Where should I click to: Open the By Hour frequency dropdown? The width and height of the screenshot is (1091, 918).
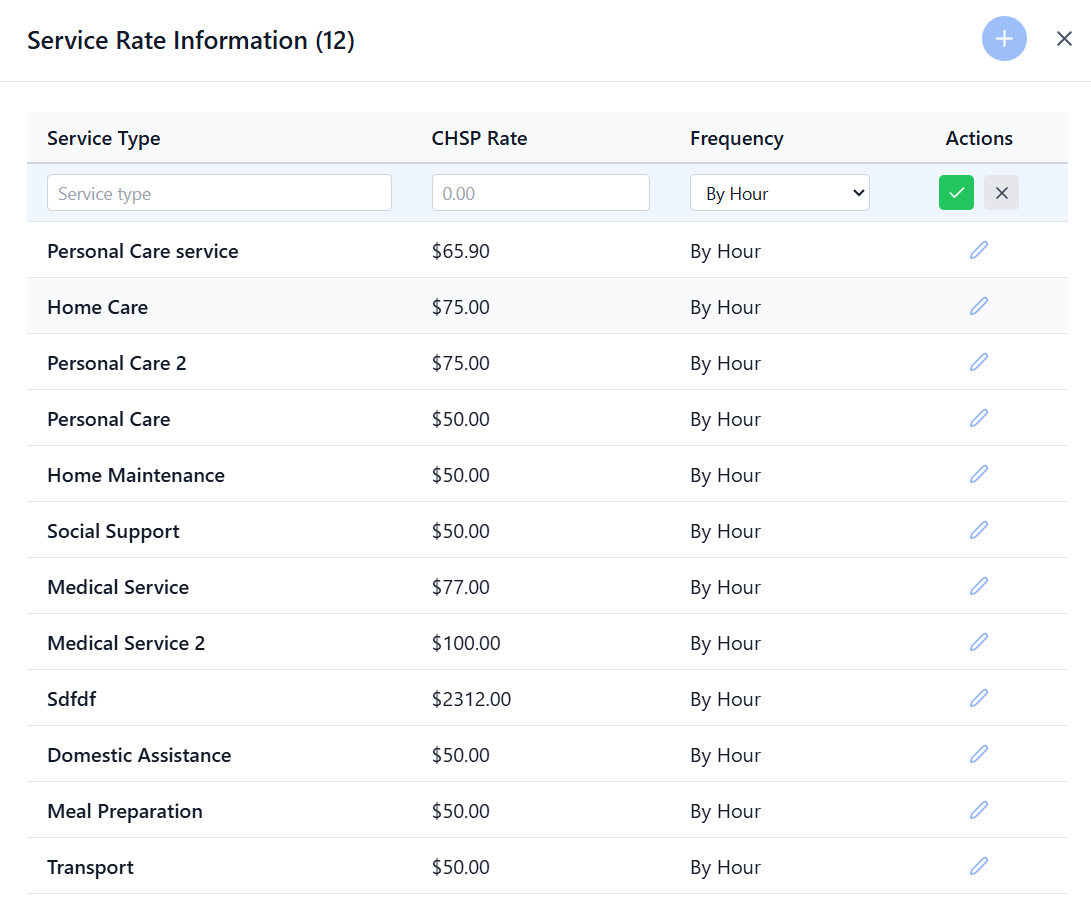point(779,193)
